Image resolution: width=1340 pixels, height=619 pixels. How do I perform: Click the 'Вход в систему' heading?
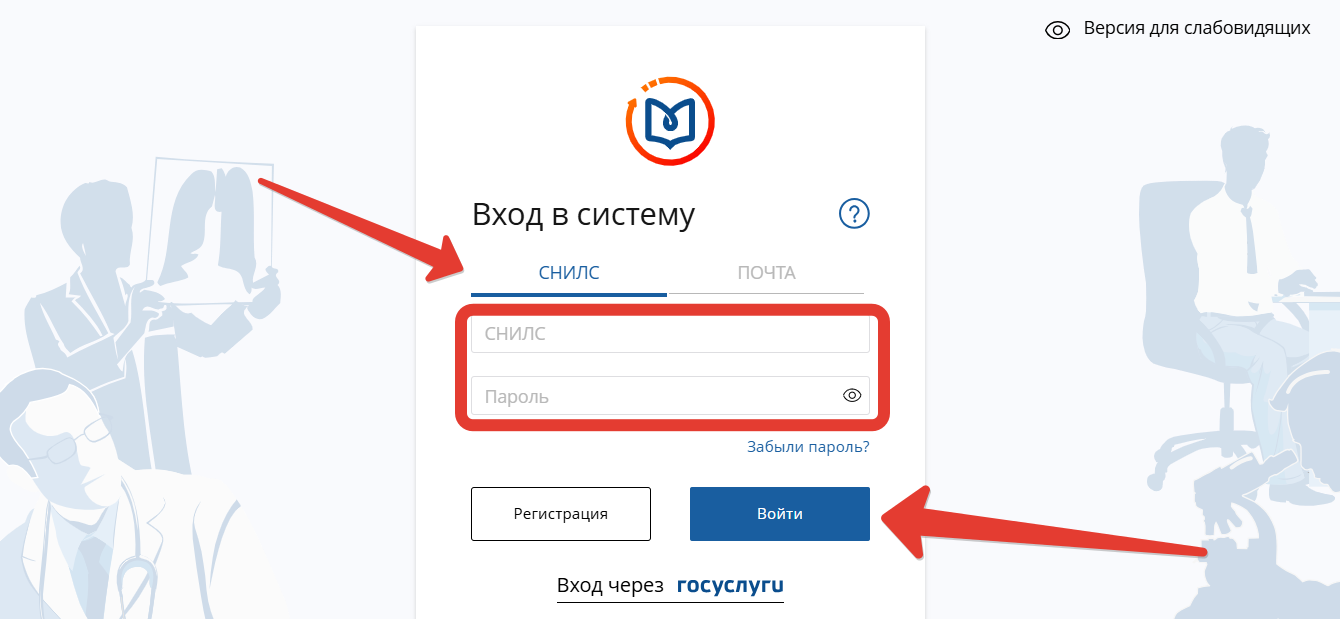(583, 215)
